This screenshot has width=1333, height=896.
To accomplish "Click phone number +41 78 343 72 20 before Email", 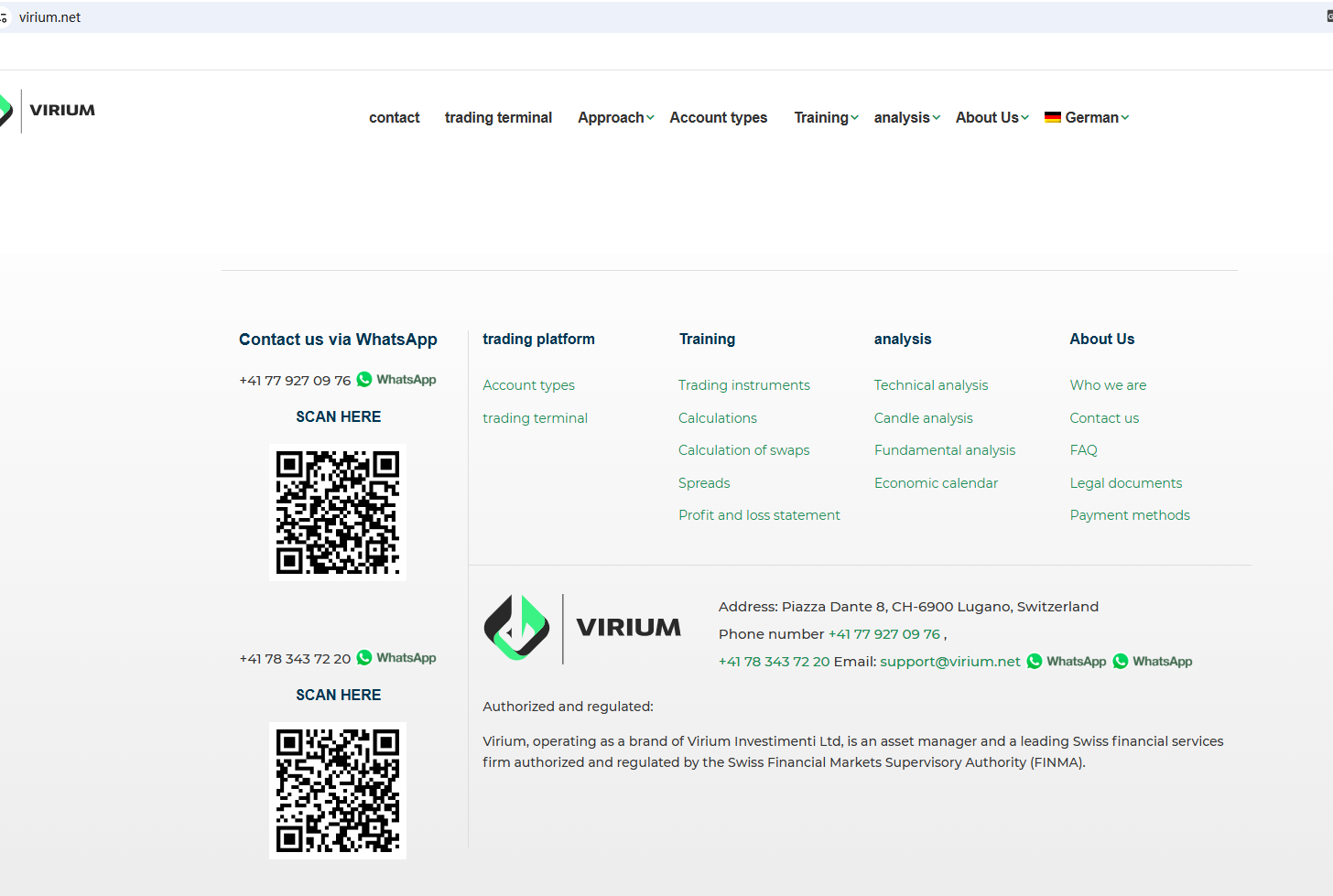I will [x=775, y=662].
